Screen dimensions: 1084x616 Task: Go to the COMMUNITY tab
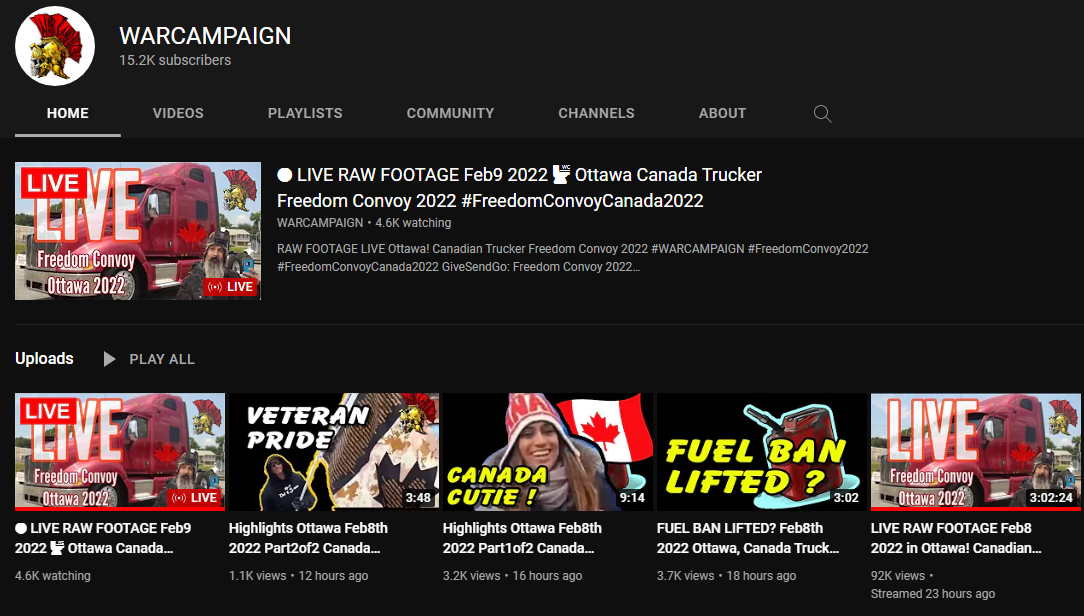450,113
